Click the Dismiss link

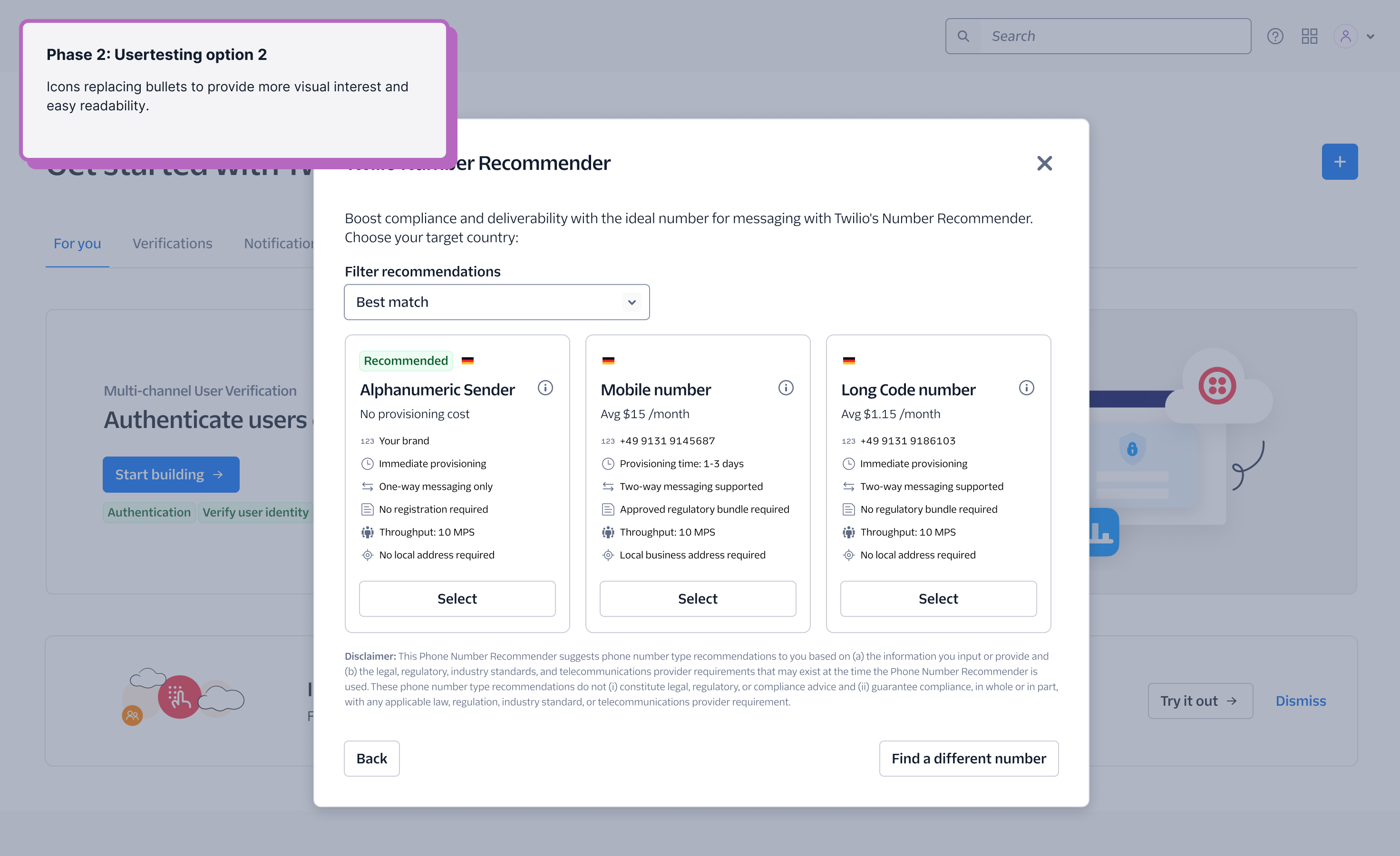coord(1300,701)
